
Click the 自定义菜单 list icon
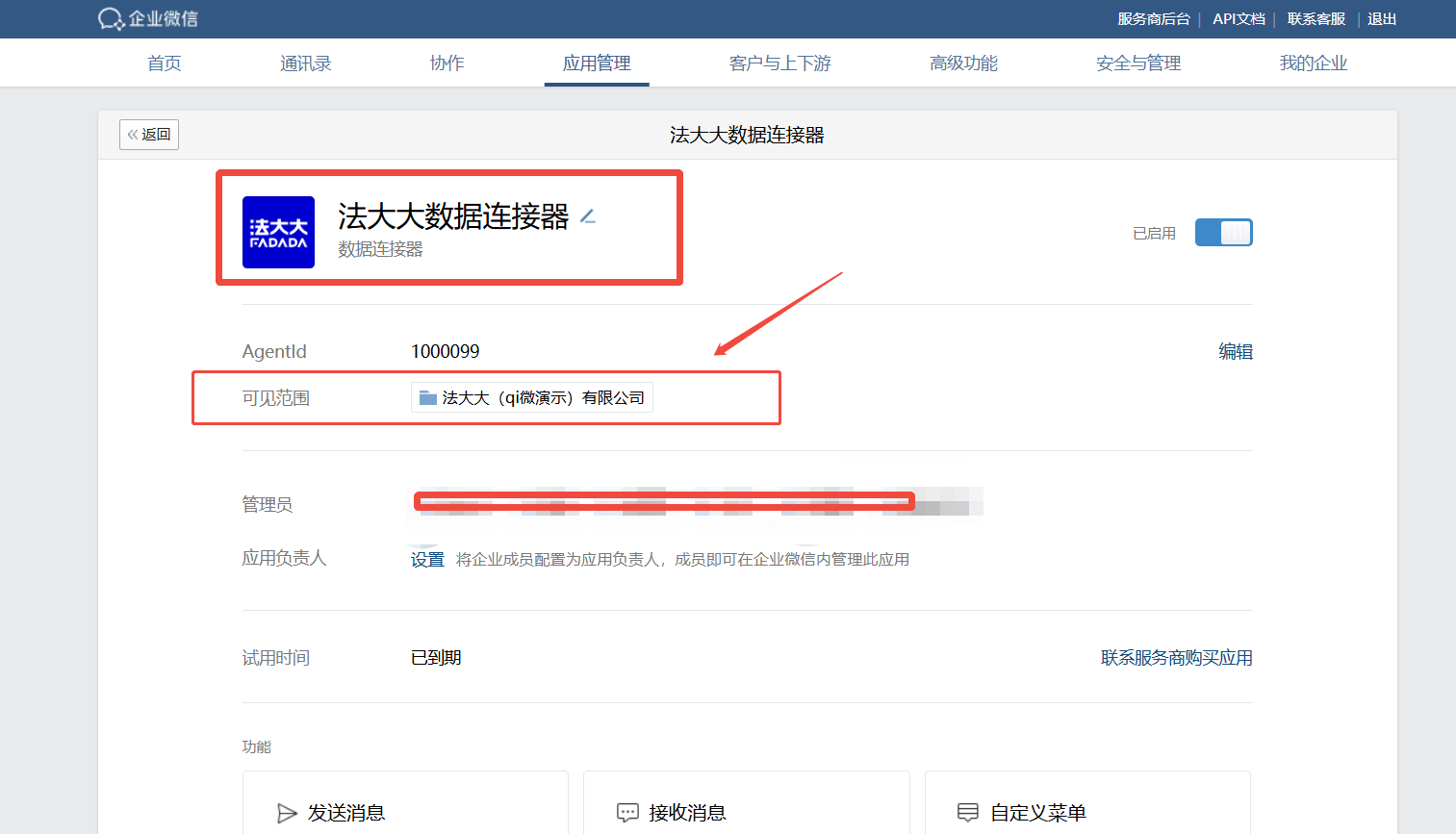pos(968,813)
